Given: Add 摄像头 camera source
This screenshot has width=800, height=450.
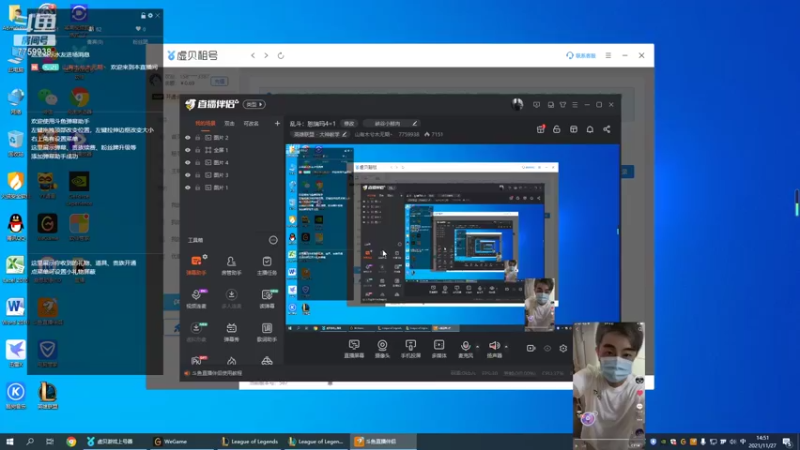Looking at the screenshot, I should pyautogui.click(x=382, y=348).
